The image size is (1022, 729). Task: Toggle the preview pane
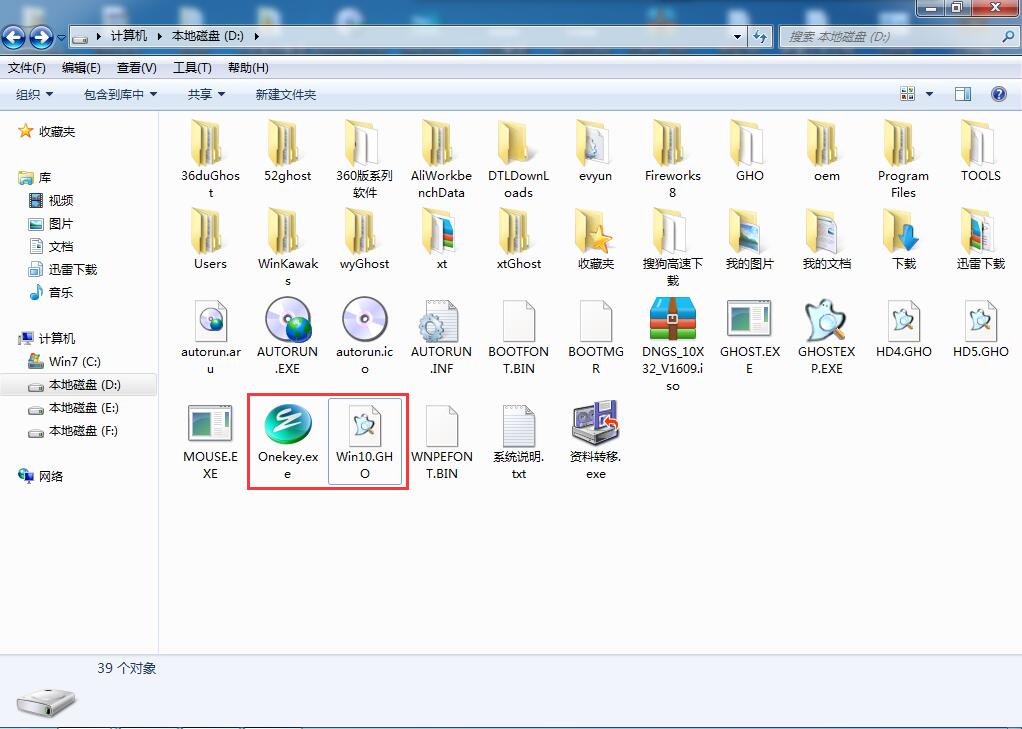click(x=962, y=93)
